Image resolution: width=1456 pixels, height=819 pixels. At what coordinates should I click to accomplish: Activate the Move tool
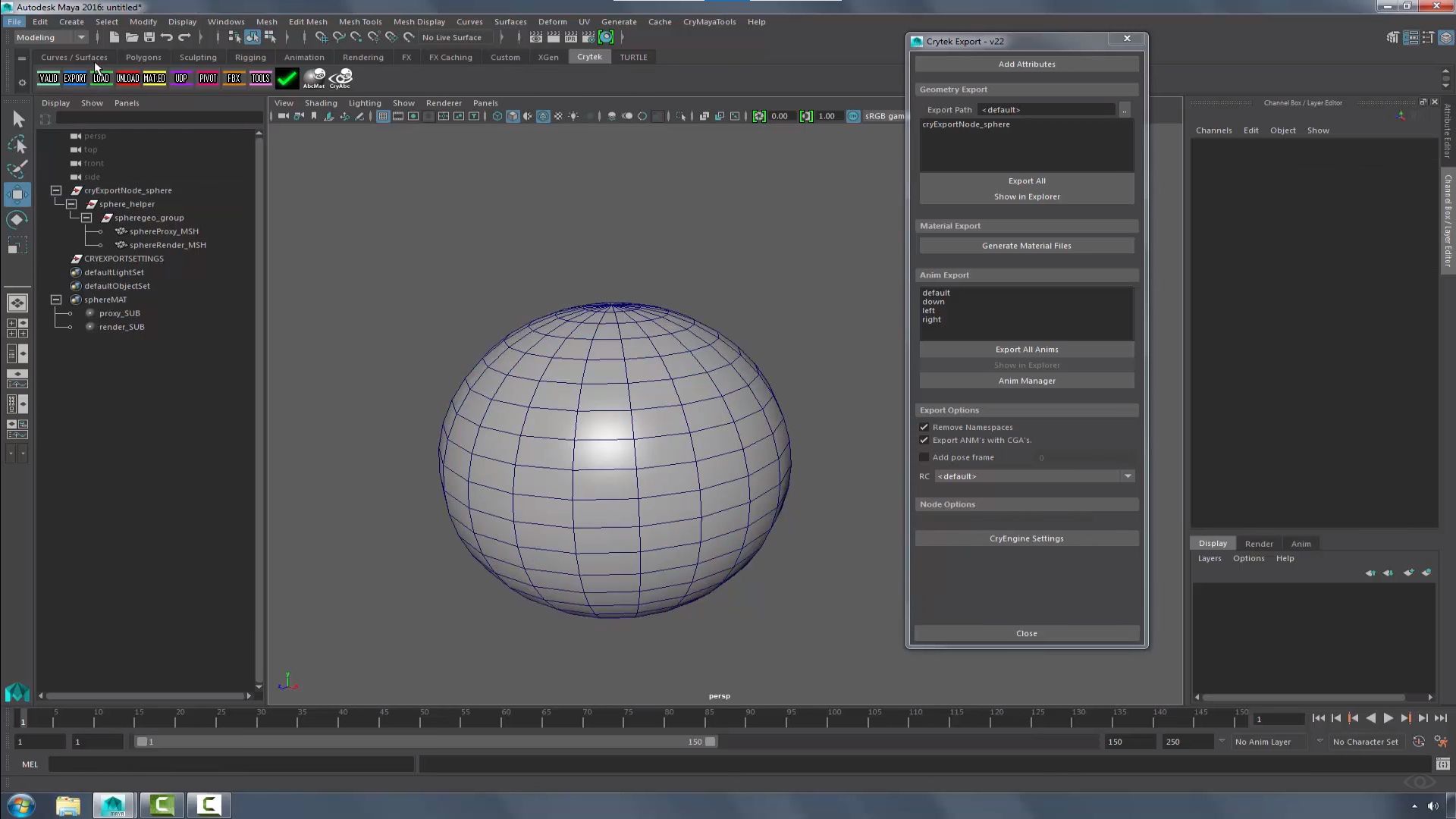click(x=17, y=194)
